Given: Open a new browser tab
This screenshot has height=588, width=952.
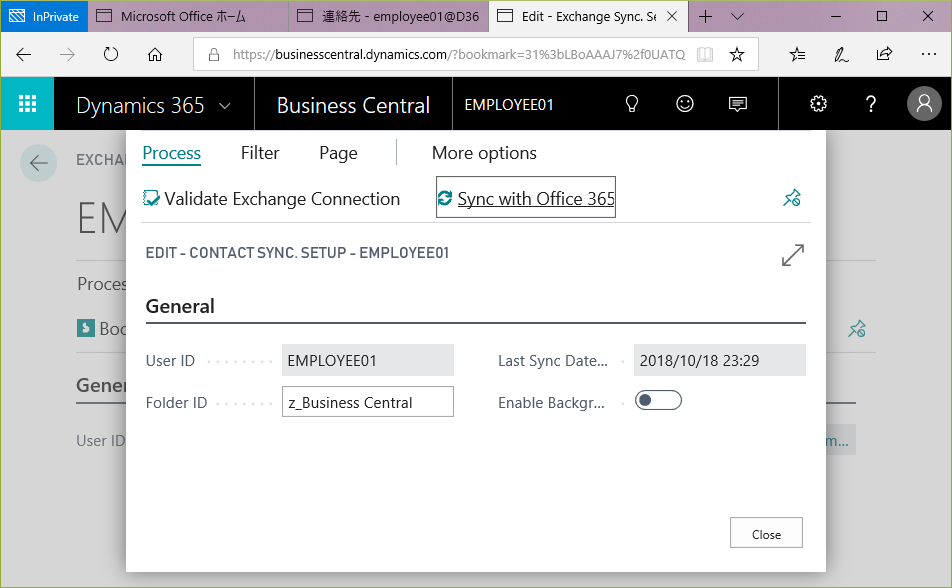Looking at the screenshot, I should click(706, 16).
